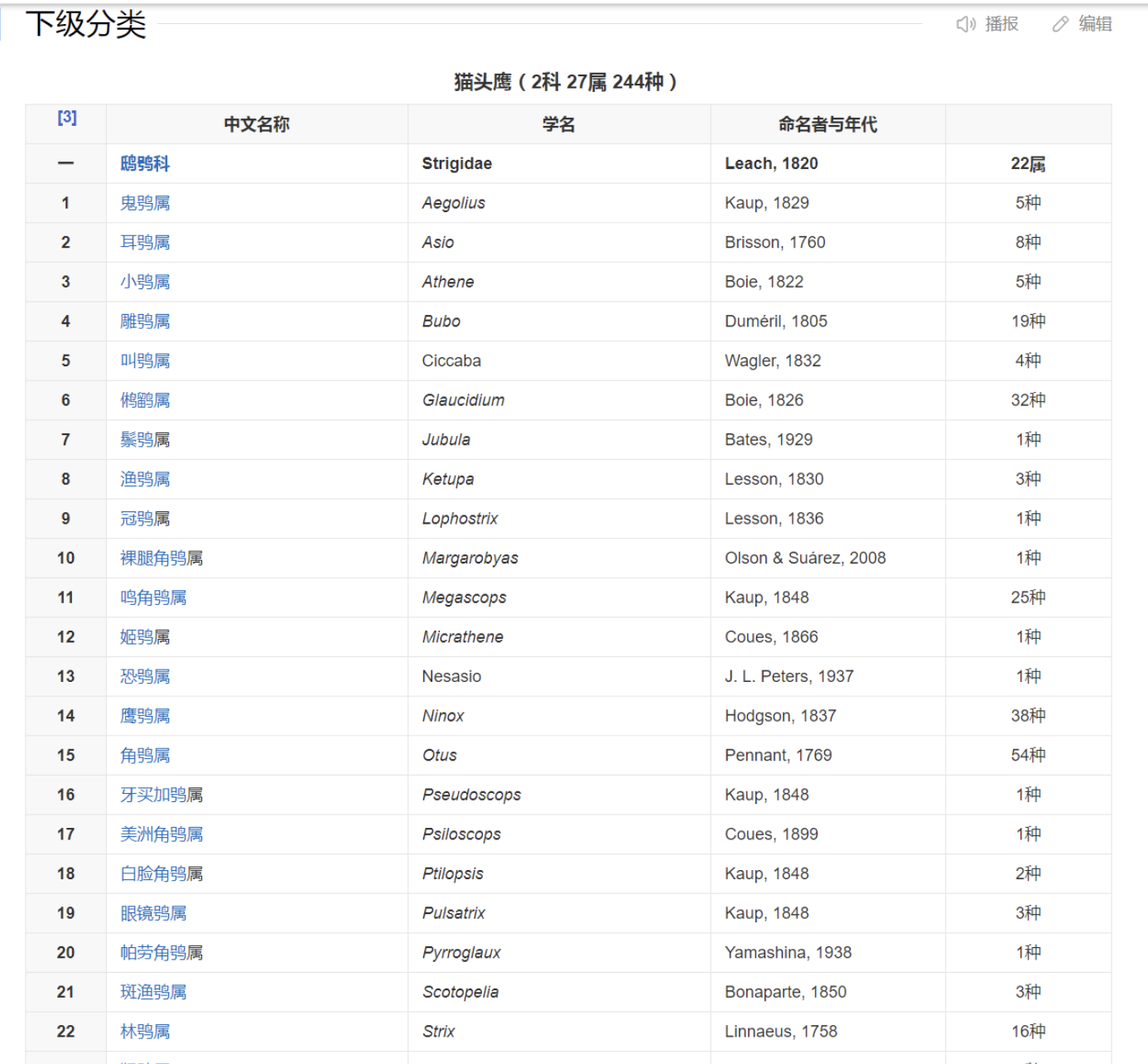Select the Micrathene scientific name
The image size is (1148, 1064).
[463, 637]
